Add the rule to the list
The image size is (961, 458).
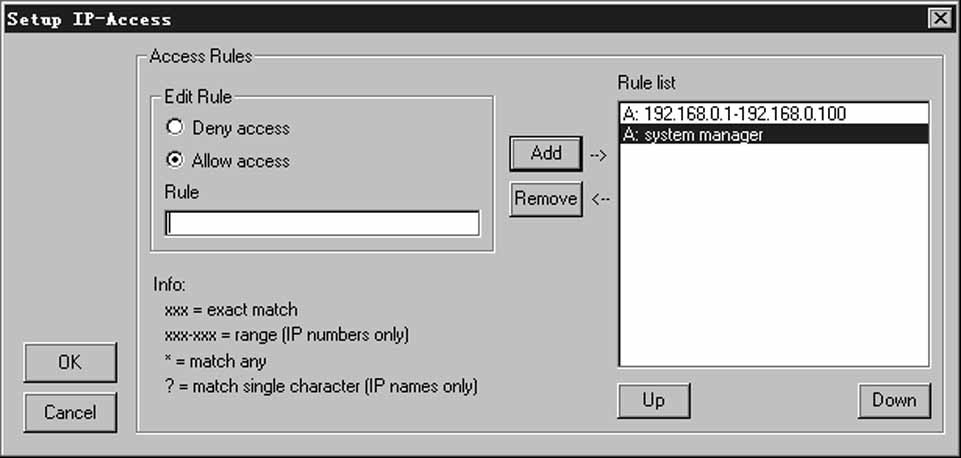point(545,153)
